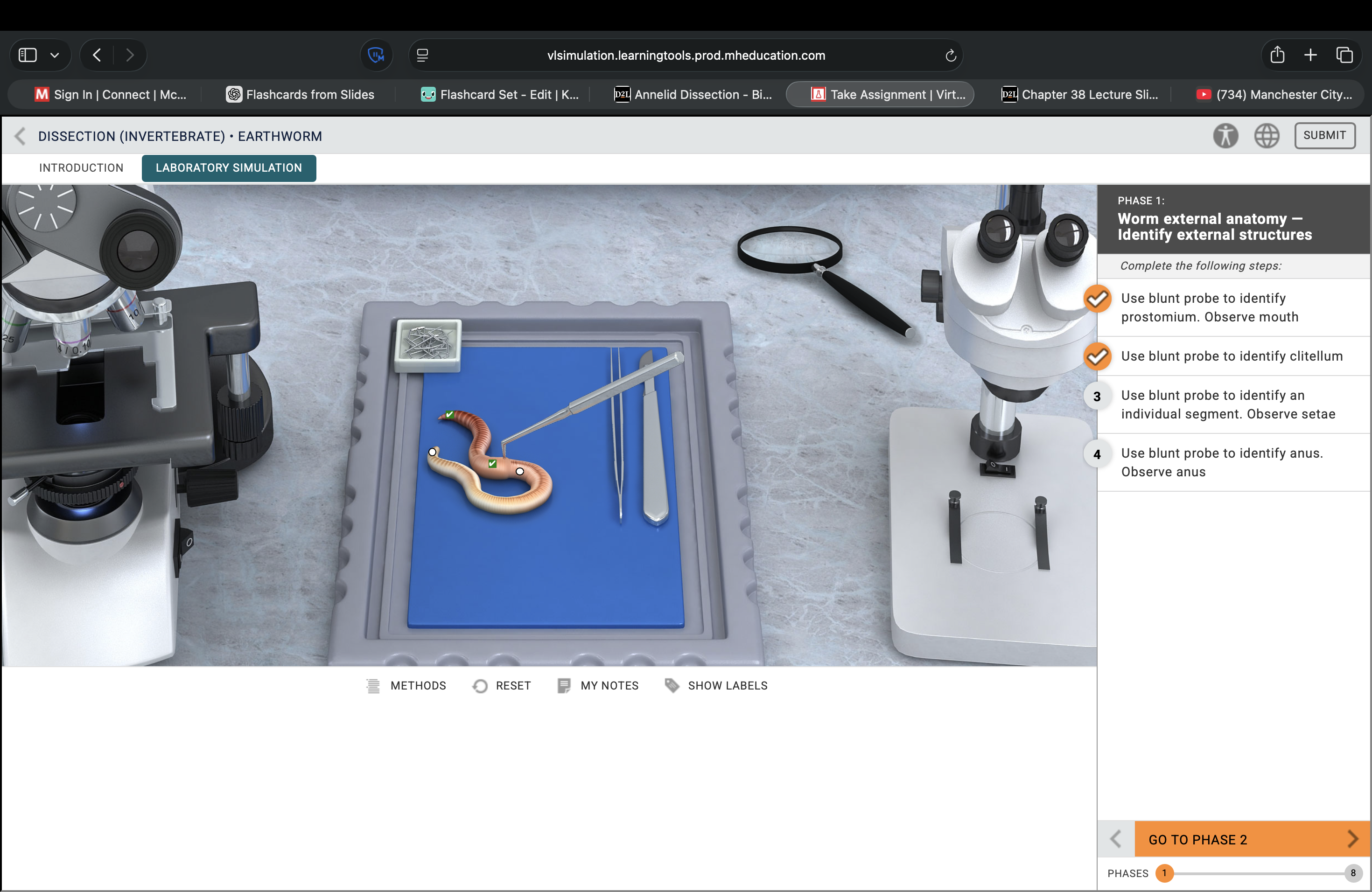Viewport: 1372px width, 892px height.
Task: Expand the Safari sidebar dropdown chevron
Action: 55,56
